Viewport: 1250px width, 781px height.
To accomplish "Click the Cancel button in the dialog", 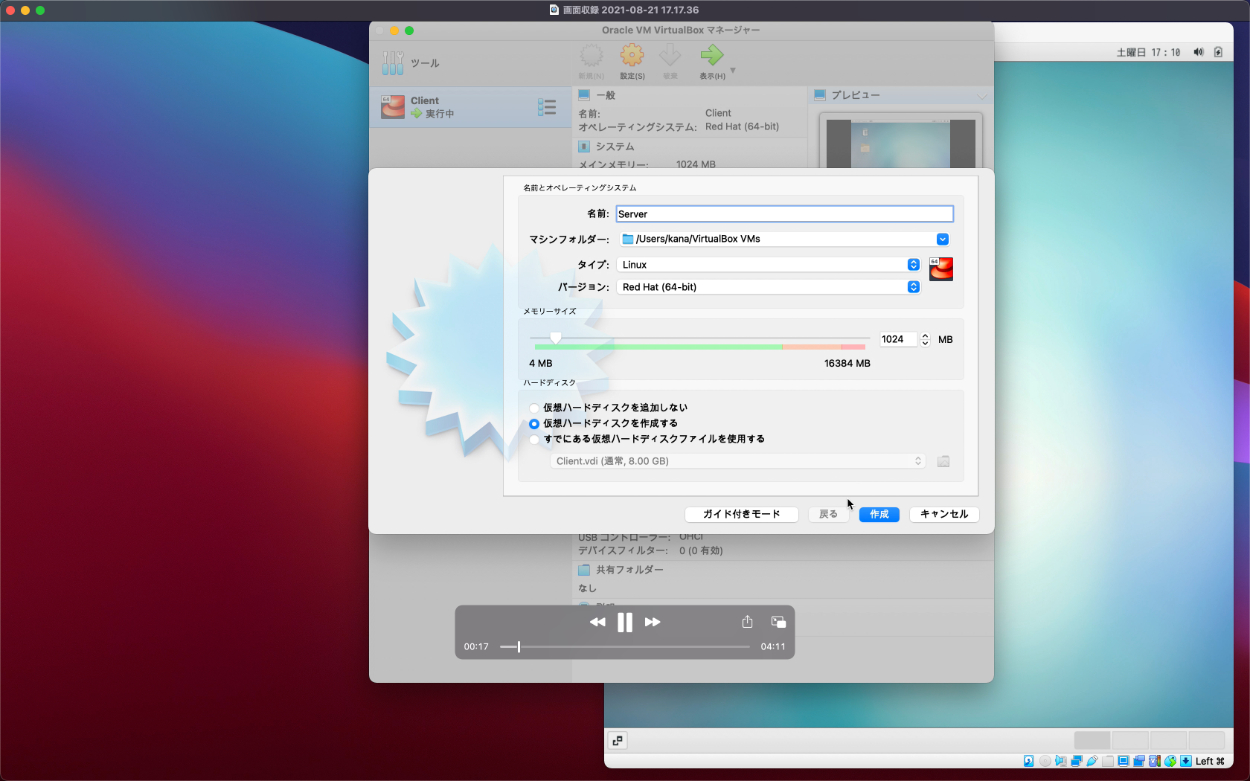I will coord(944,514).
